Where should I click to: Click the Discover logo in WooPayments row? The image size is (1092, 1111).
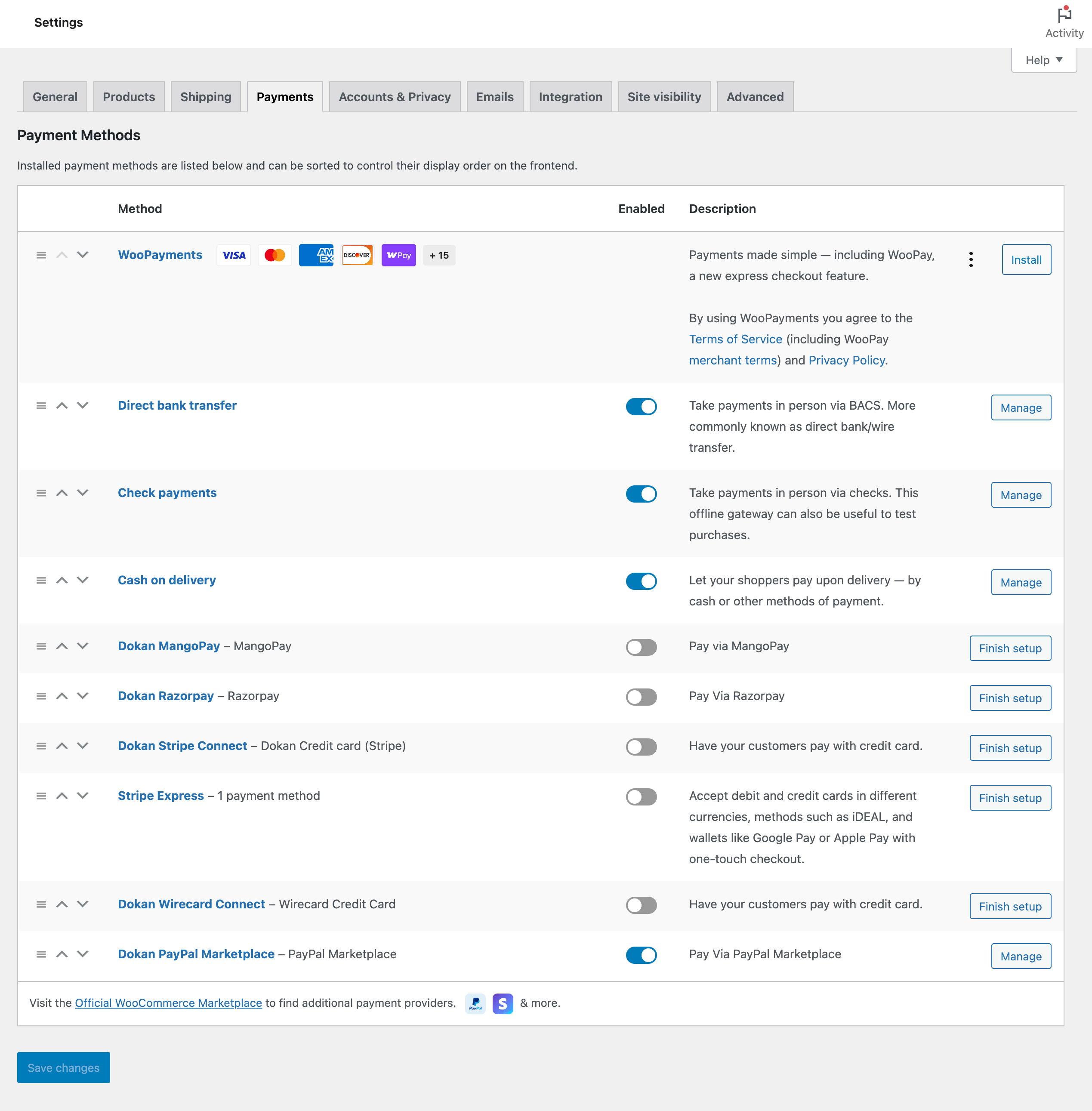tap(357, 255)
